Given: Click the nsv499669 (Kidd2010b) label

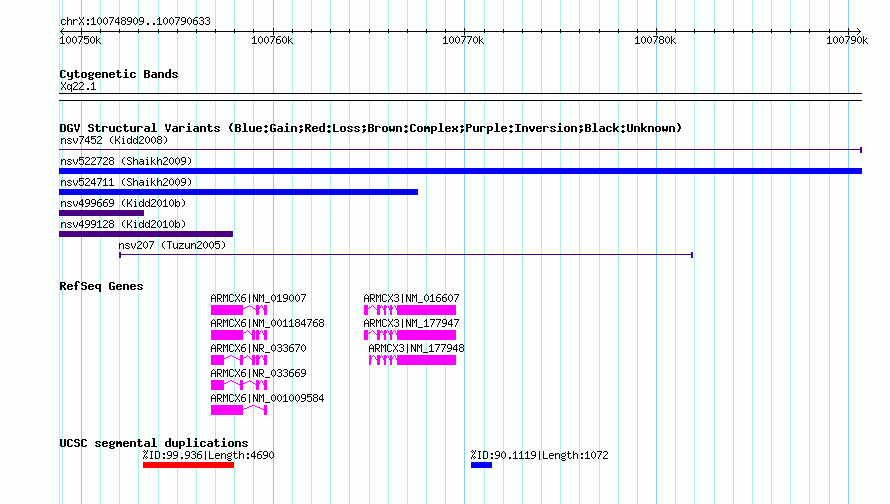Looking at the screenshot, I should click(123, 203).
